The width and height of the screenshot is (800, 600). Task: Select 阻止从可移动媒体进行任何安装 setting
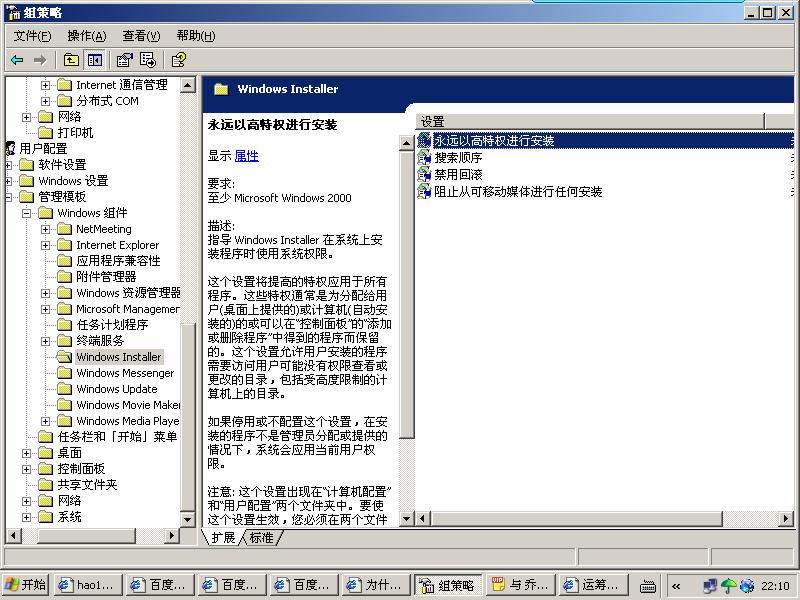pyautogui.click(x=518, y=191)
